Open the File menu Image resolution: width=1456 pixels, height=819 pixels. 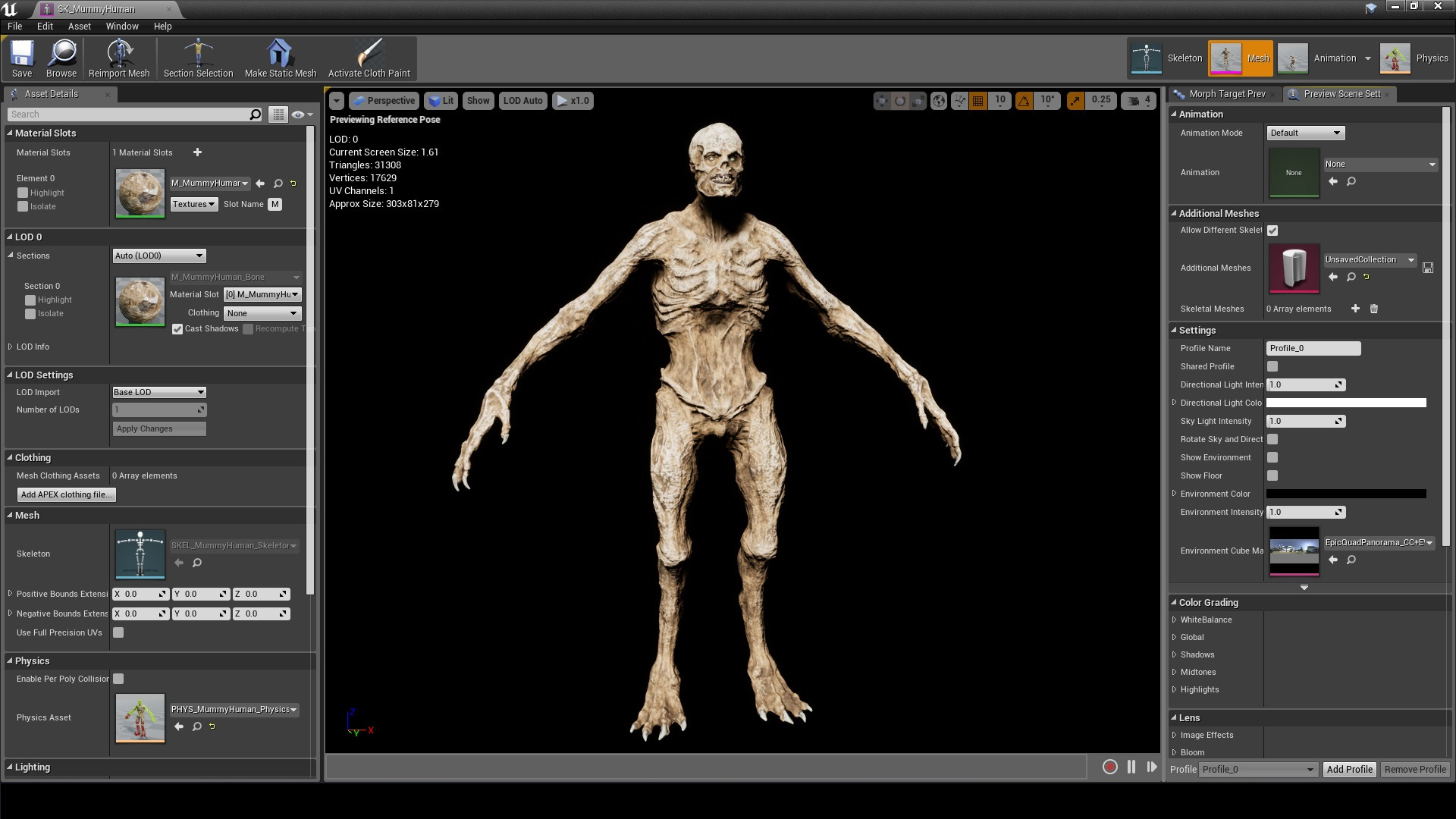[x=14, y=26]
